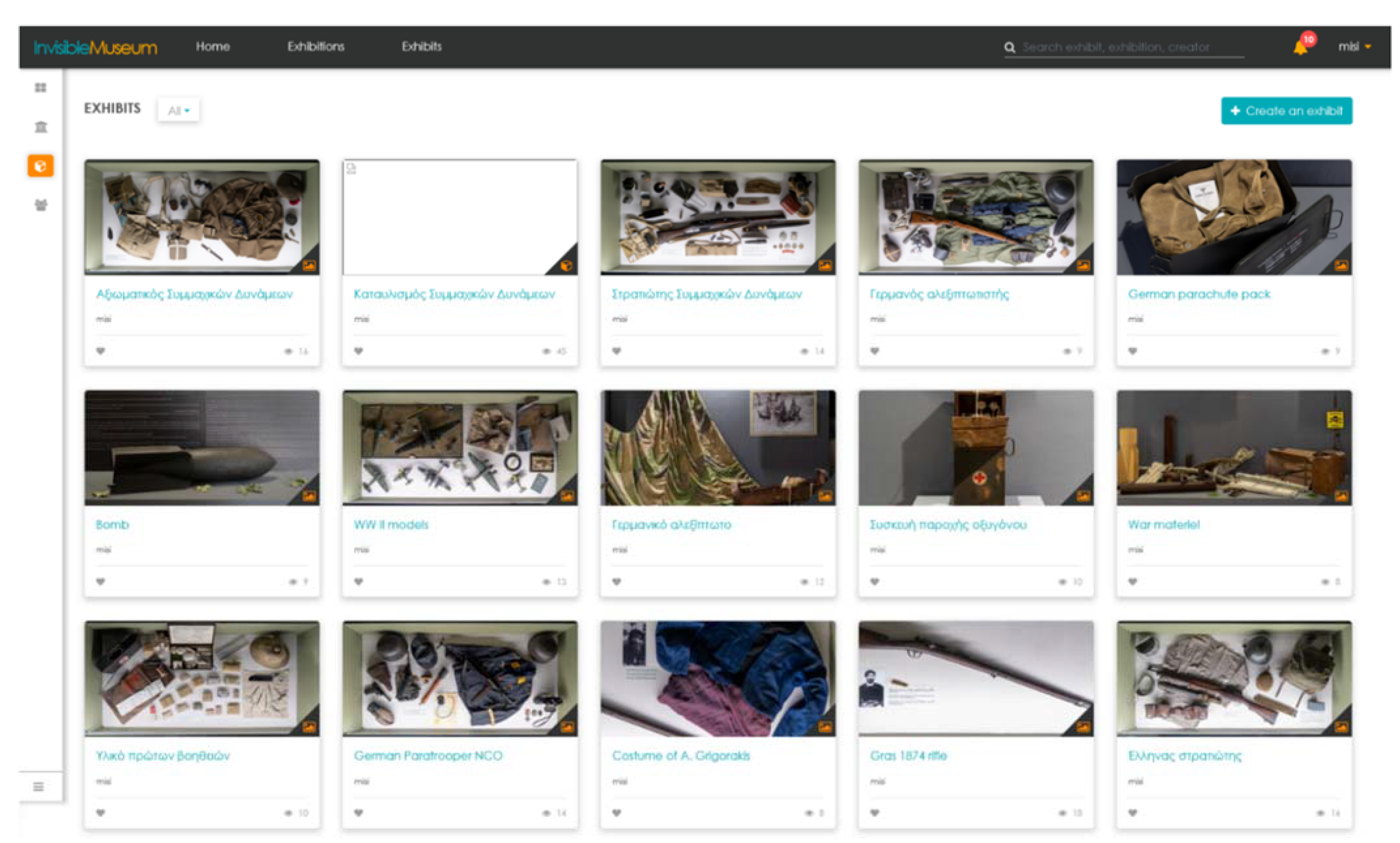The image size is (1400, 843).
Task: Go to the Exhibitions menu item
Action: click(x=316, y=46)
